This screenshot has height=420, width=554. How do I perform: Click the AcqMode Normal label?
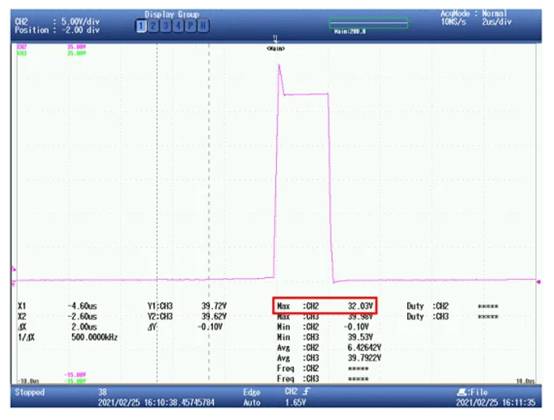[474, 13]
